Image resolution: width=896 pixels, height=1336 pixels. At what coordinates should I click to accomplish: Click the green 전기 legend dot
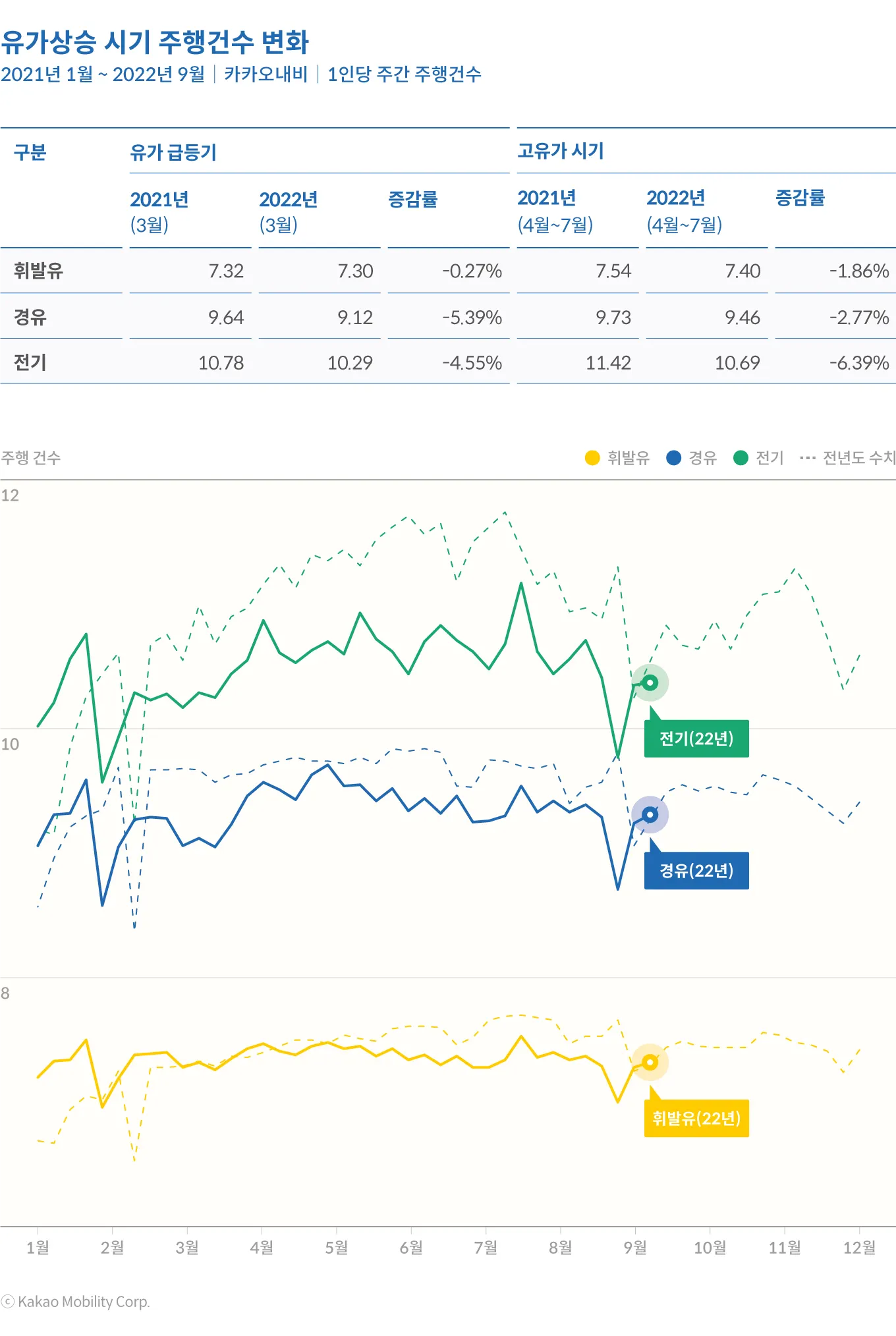pos(741,458)
